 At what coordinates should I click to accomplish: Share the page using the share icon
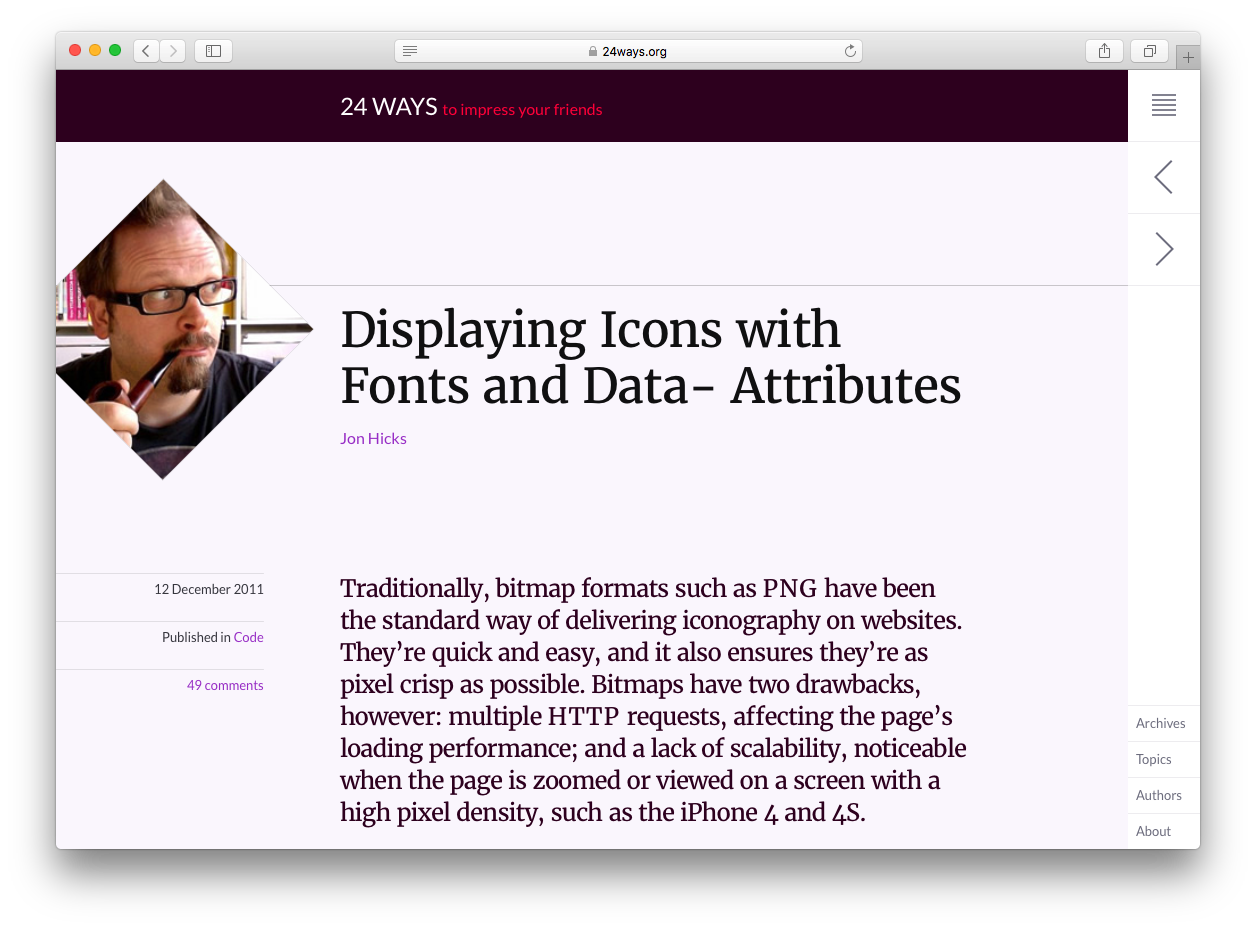[1104, 50]
